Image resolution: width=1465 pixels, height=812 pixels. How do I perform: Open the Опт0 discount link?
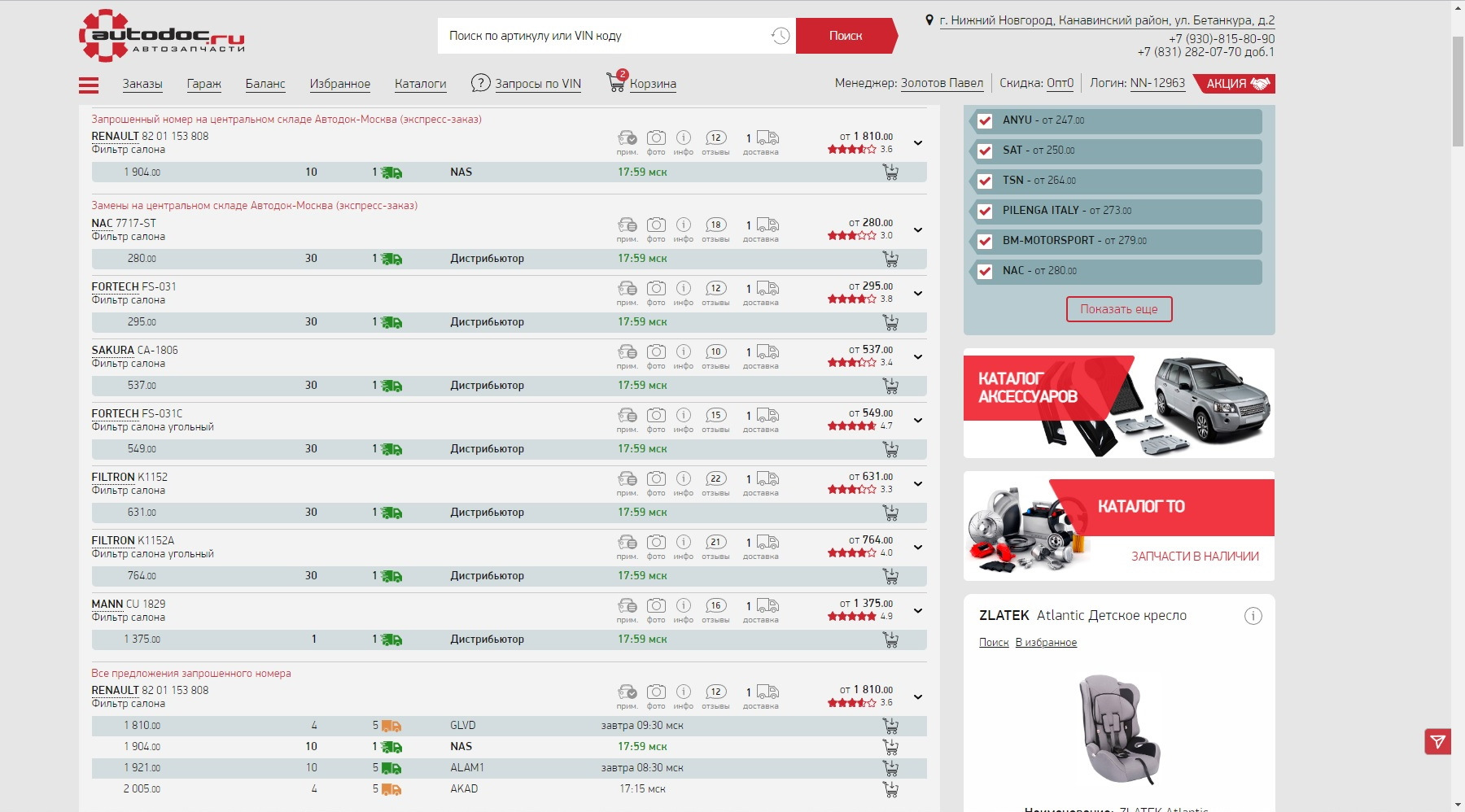click(1060, 83)
